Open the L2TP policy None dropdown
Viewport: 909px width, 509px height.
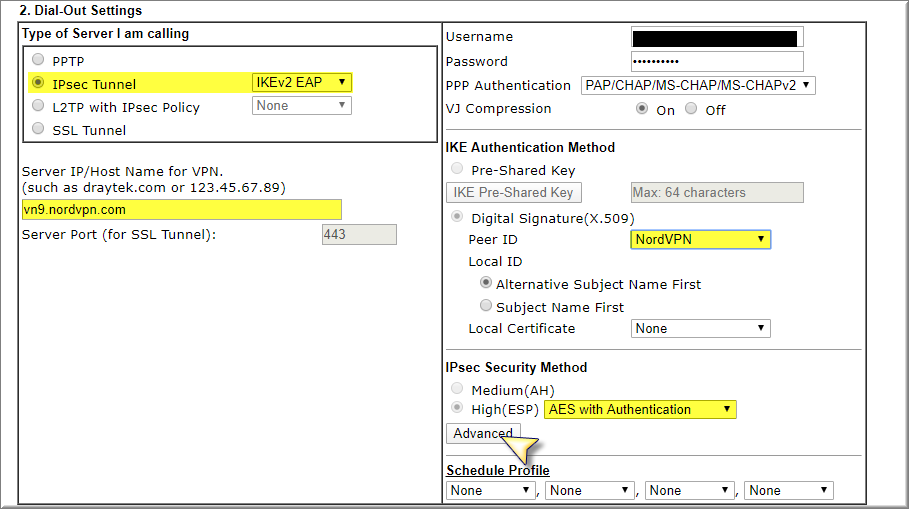(301, 106)
